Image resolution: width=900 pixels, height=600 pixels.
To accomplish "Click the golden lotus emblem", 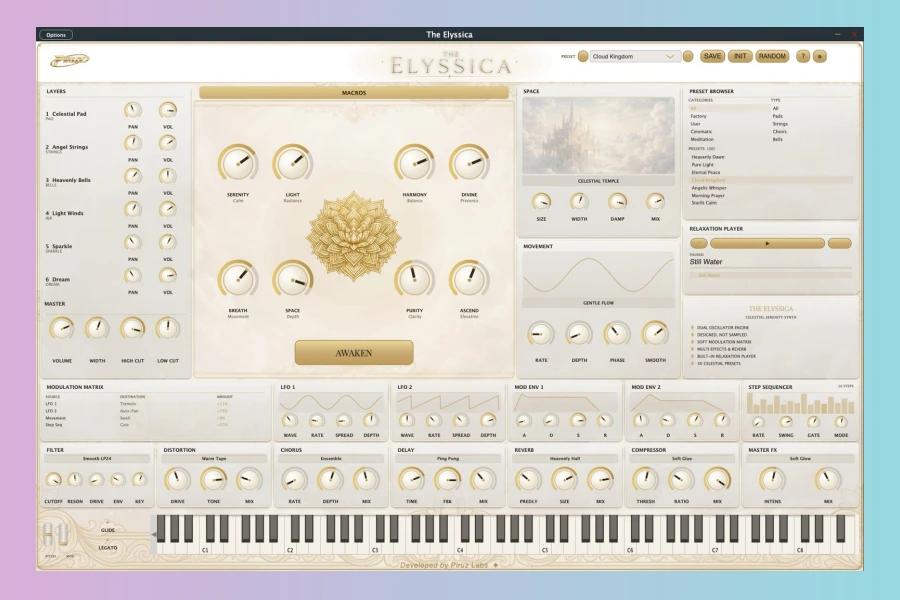I will 354,236.
